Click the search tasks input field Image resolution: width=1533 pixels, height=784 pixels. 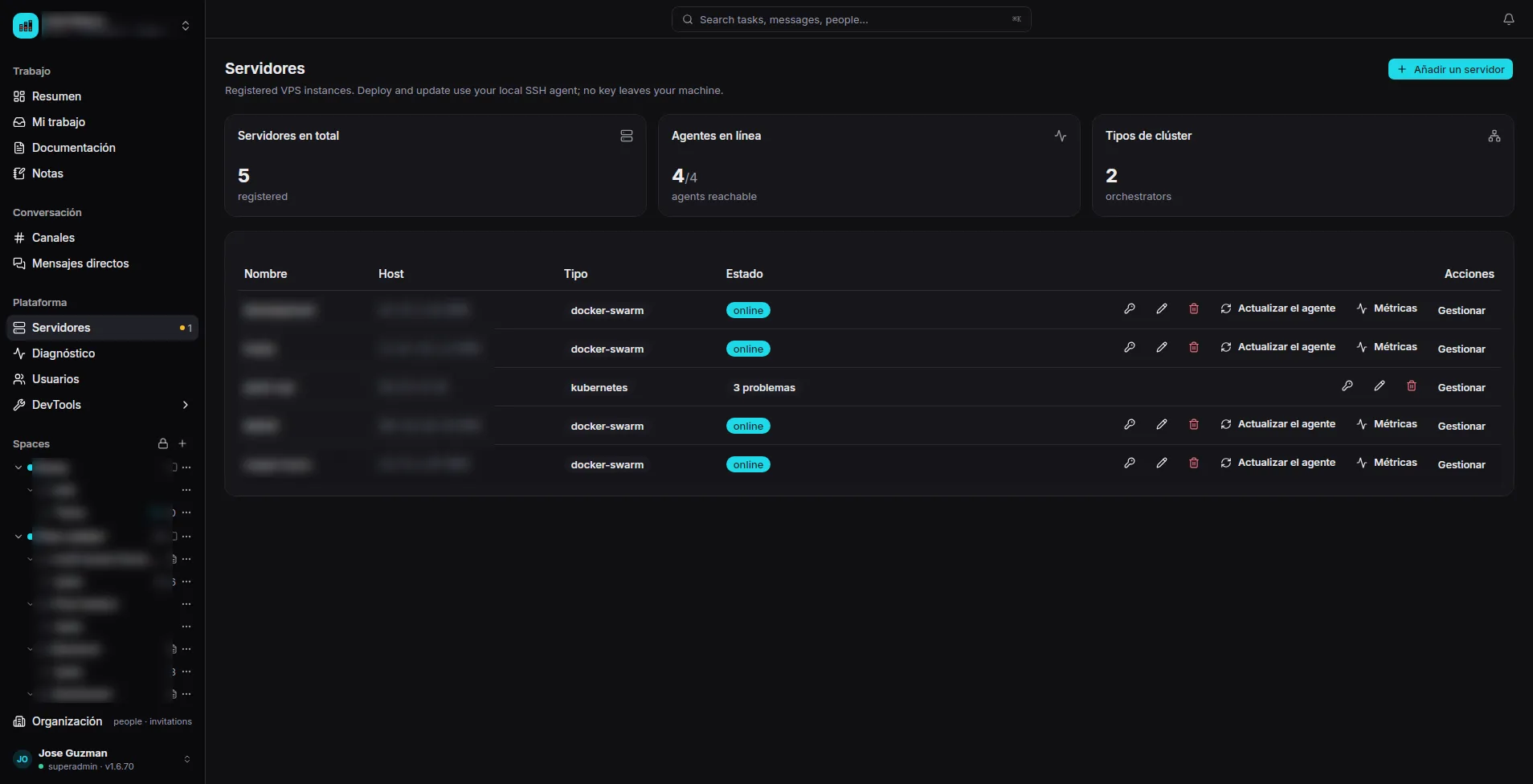[x=851, y=19]
